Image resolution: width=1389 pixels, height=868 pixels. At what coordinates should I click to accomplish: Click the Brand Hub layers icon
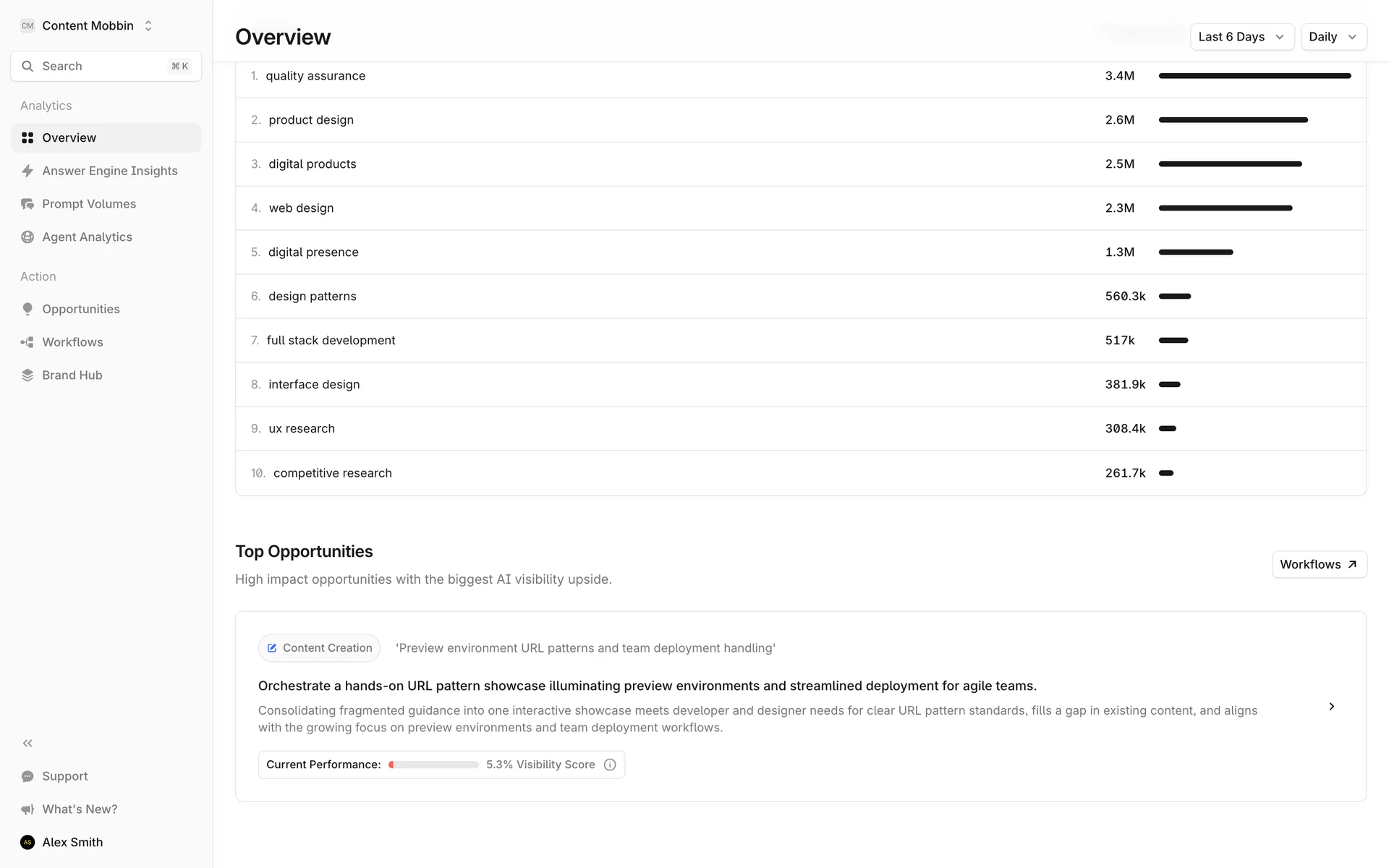[x=27, y=375]
